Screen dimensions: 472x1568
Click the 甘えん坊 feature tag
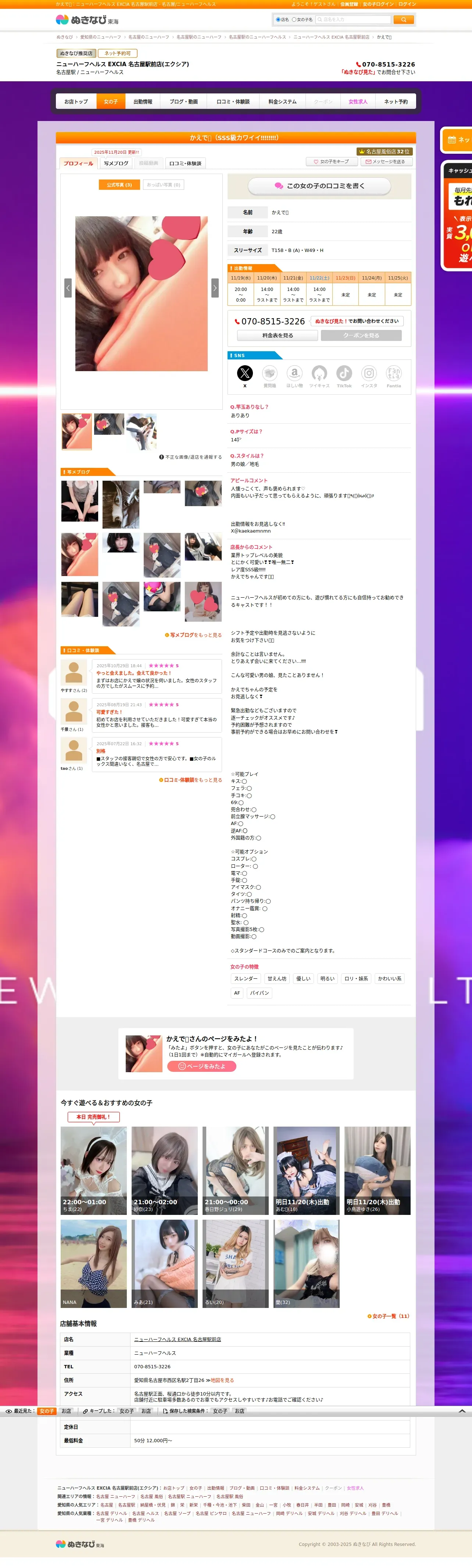pyautogui.click(x=277, y=979)
